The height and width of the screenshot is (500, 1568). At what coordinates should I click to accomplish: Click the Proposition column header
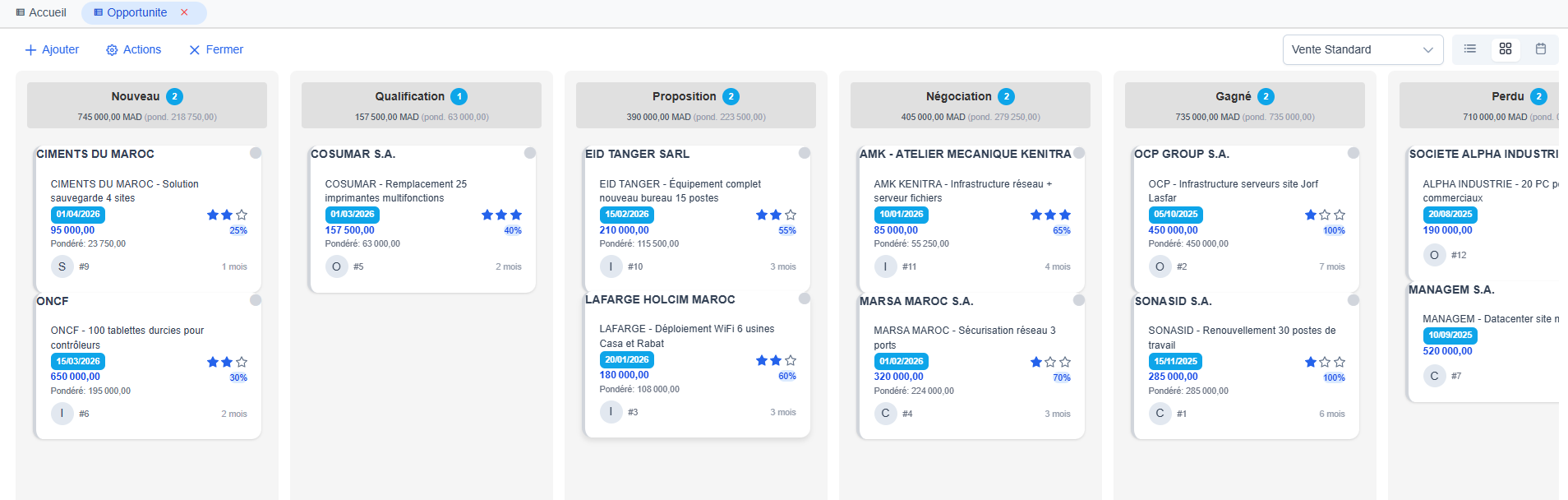pos(696,104)
